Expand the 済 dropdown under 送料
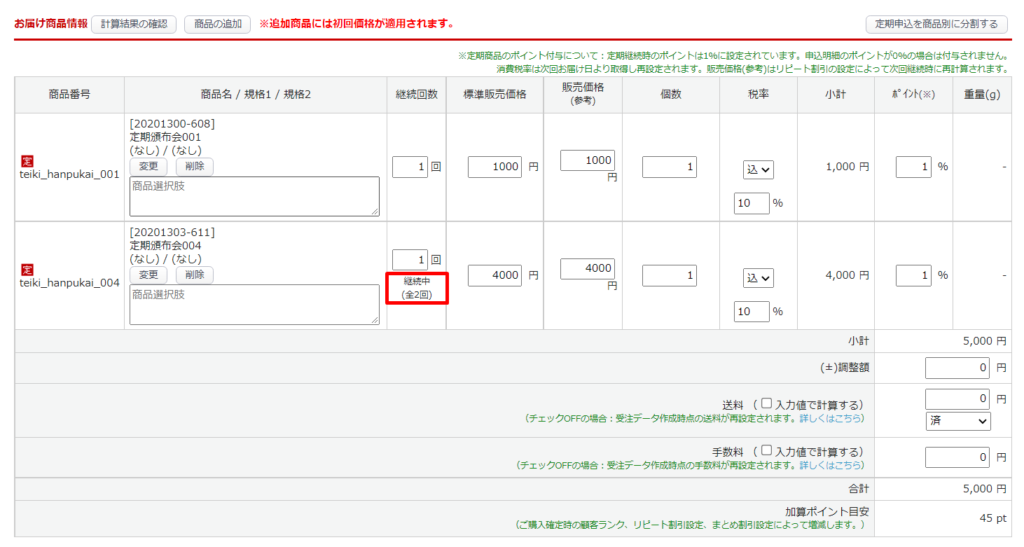 957,422
